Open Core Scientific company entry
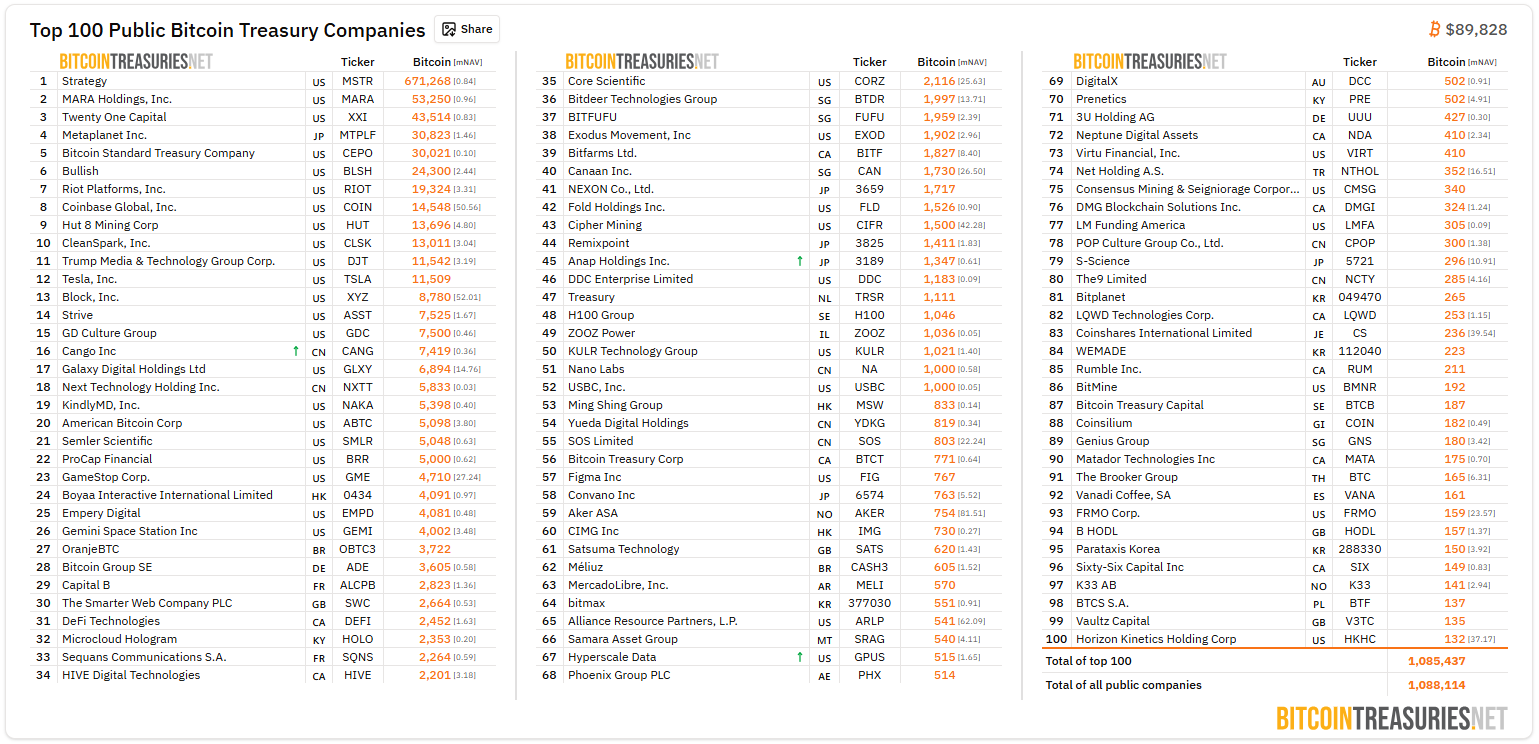The height and width of the screenshot is (744, 1539). pyautogui.click(x=606, y=81)
